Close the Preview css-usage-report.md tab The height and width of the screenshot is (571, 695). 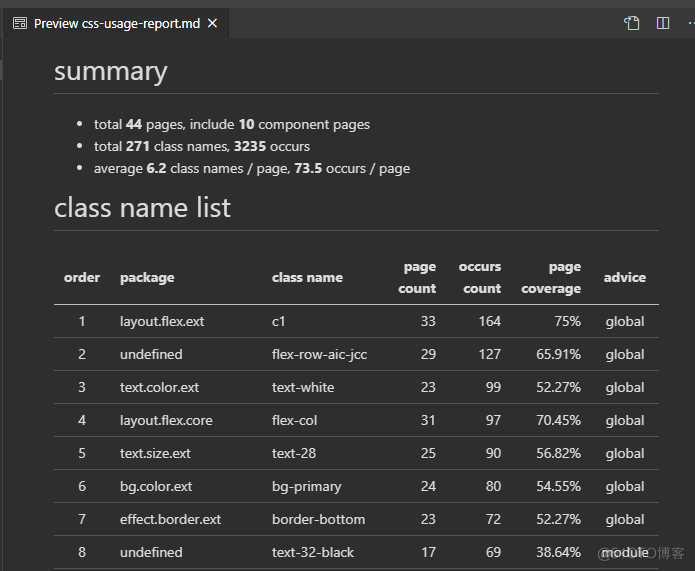pyautogui.click(x=212, y=23)
